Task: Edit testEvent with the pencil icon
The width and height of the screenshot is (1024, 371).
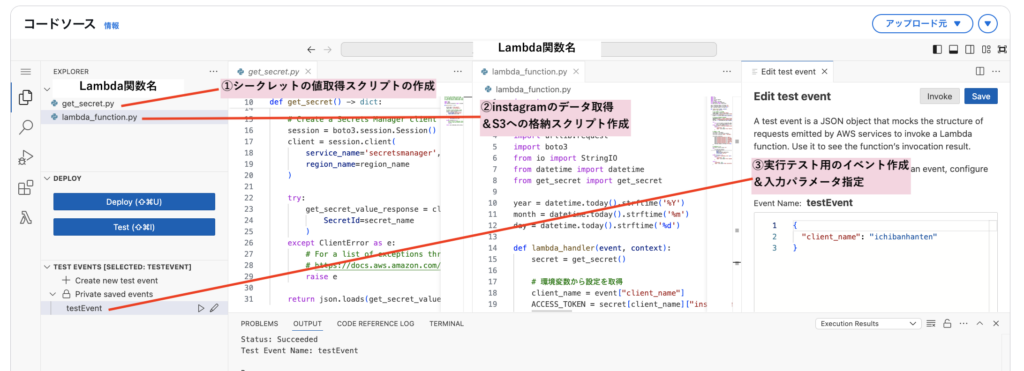Action: [x=214, y=308]
